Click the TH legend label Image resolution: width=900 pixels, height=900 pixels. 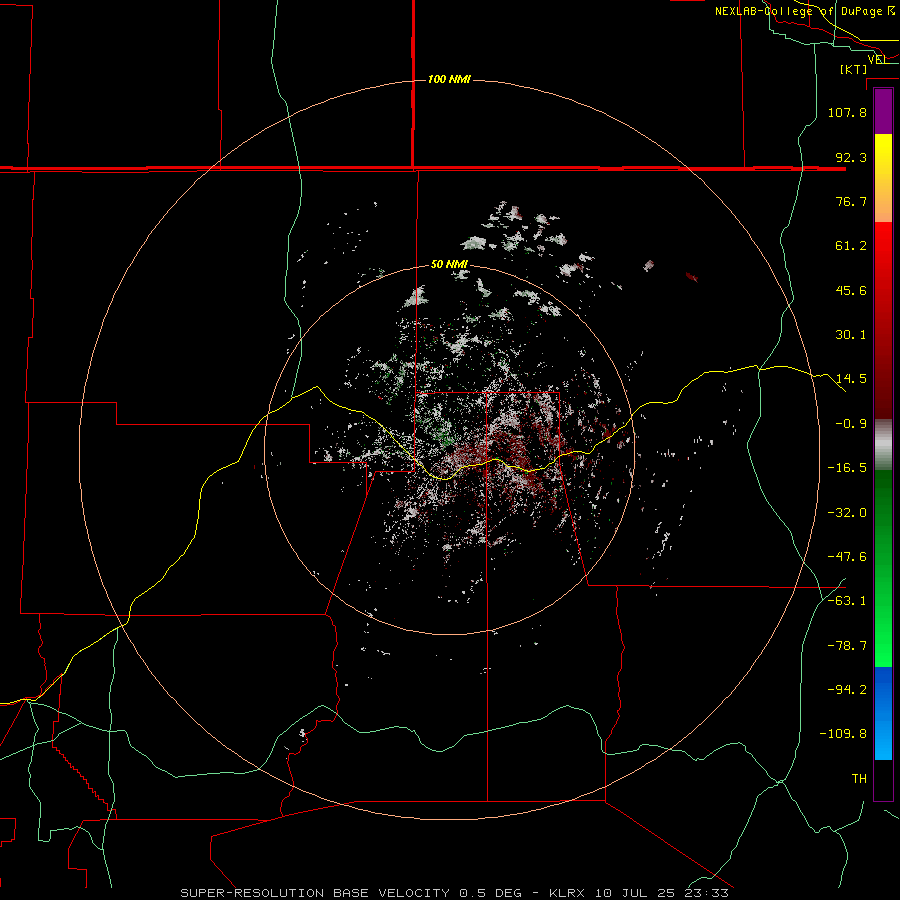point(859,779)
